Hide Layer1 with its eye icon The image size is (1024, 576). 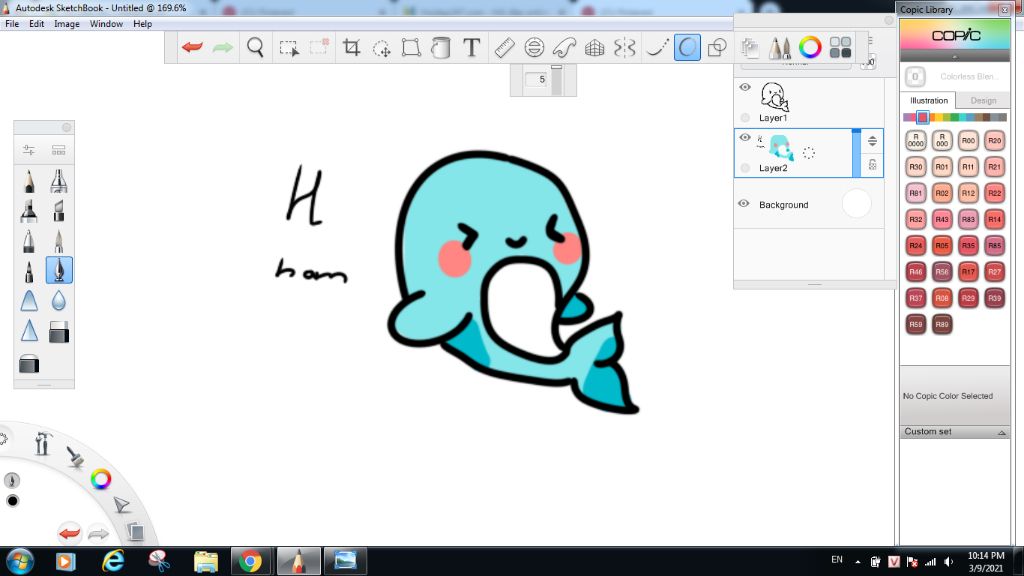(x=745, y=87)
